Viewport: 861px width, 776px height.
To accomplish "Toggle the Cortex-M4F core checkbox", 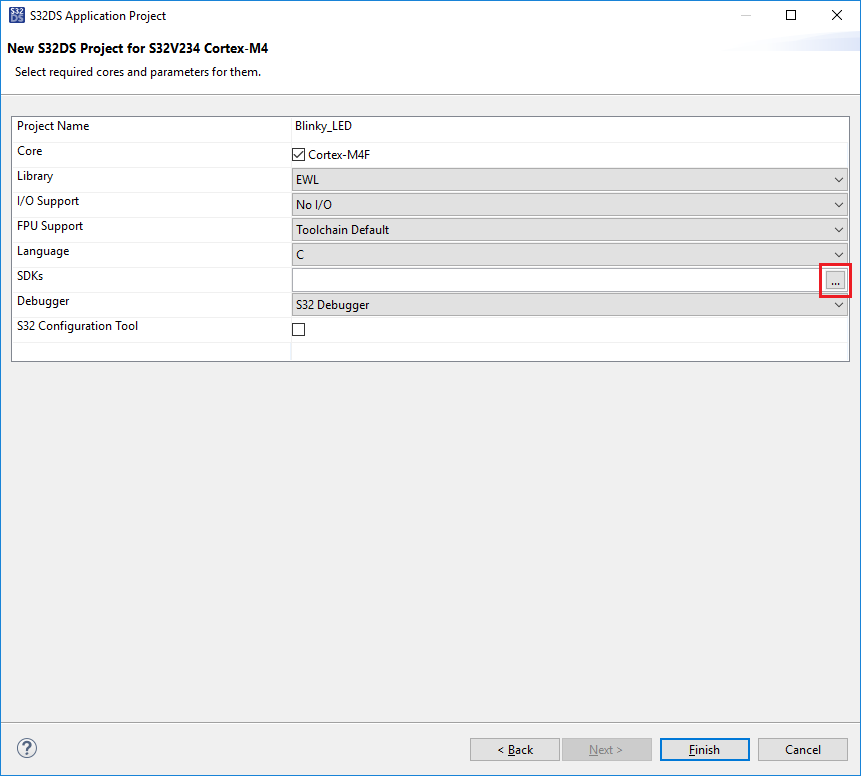I will (x=298, y=155).
